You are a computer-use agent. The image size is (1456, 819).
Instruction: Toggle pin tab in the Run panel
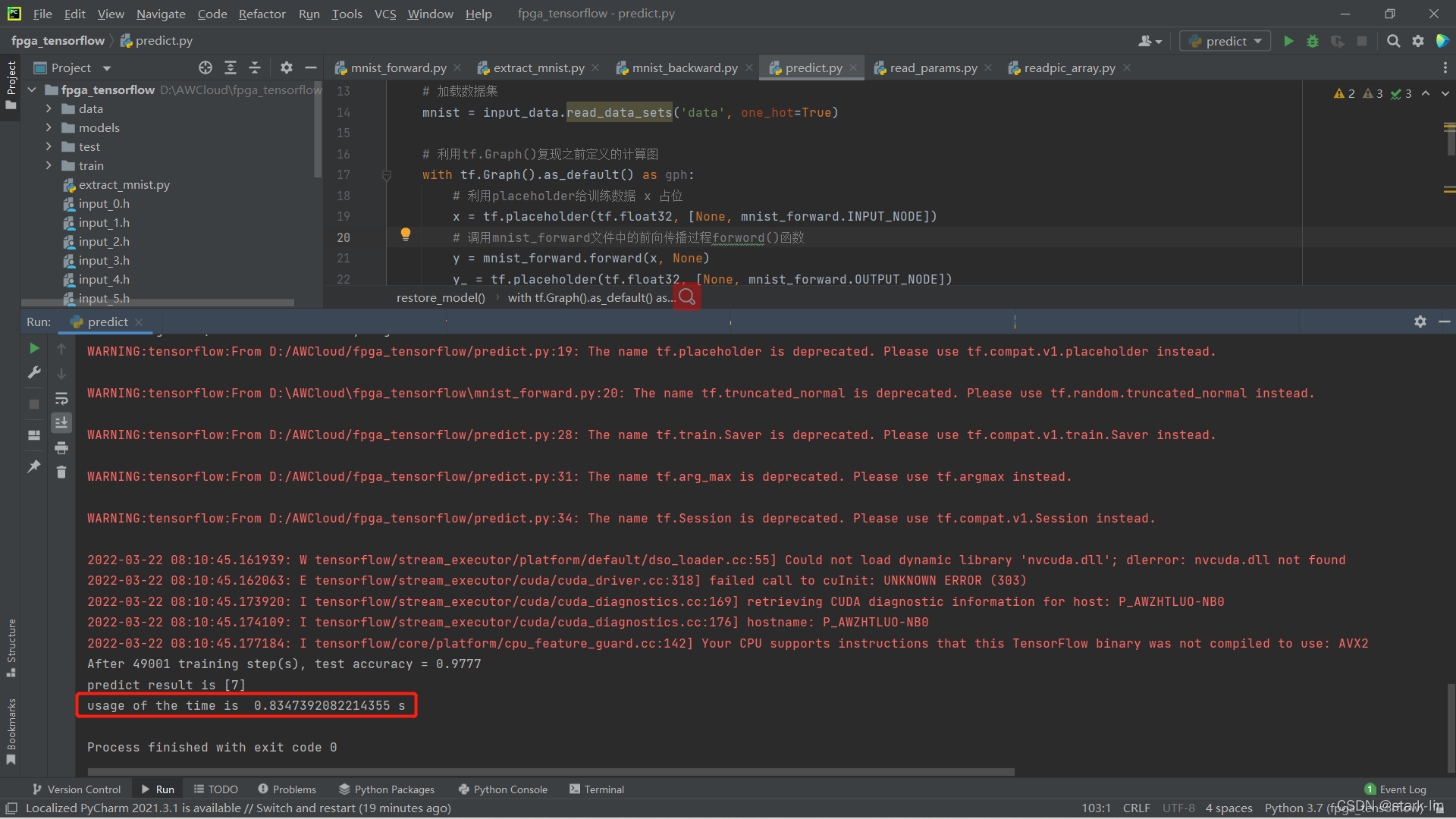pyautogui.click(x=34, y=466)
